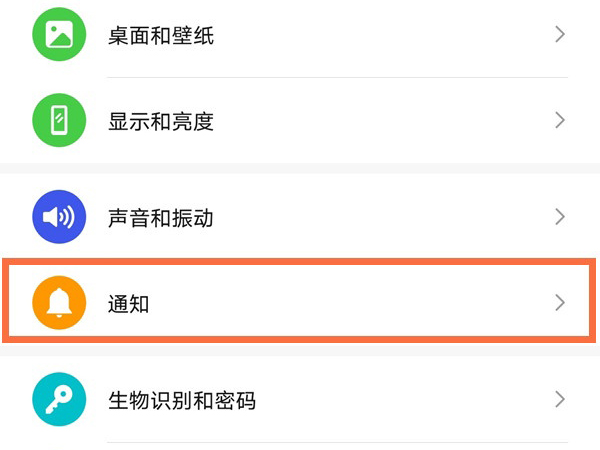Expand the 显示和亮度 row chevron arrow
The height and width of the screenshot is (450, 600).
point(560,121)
